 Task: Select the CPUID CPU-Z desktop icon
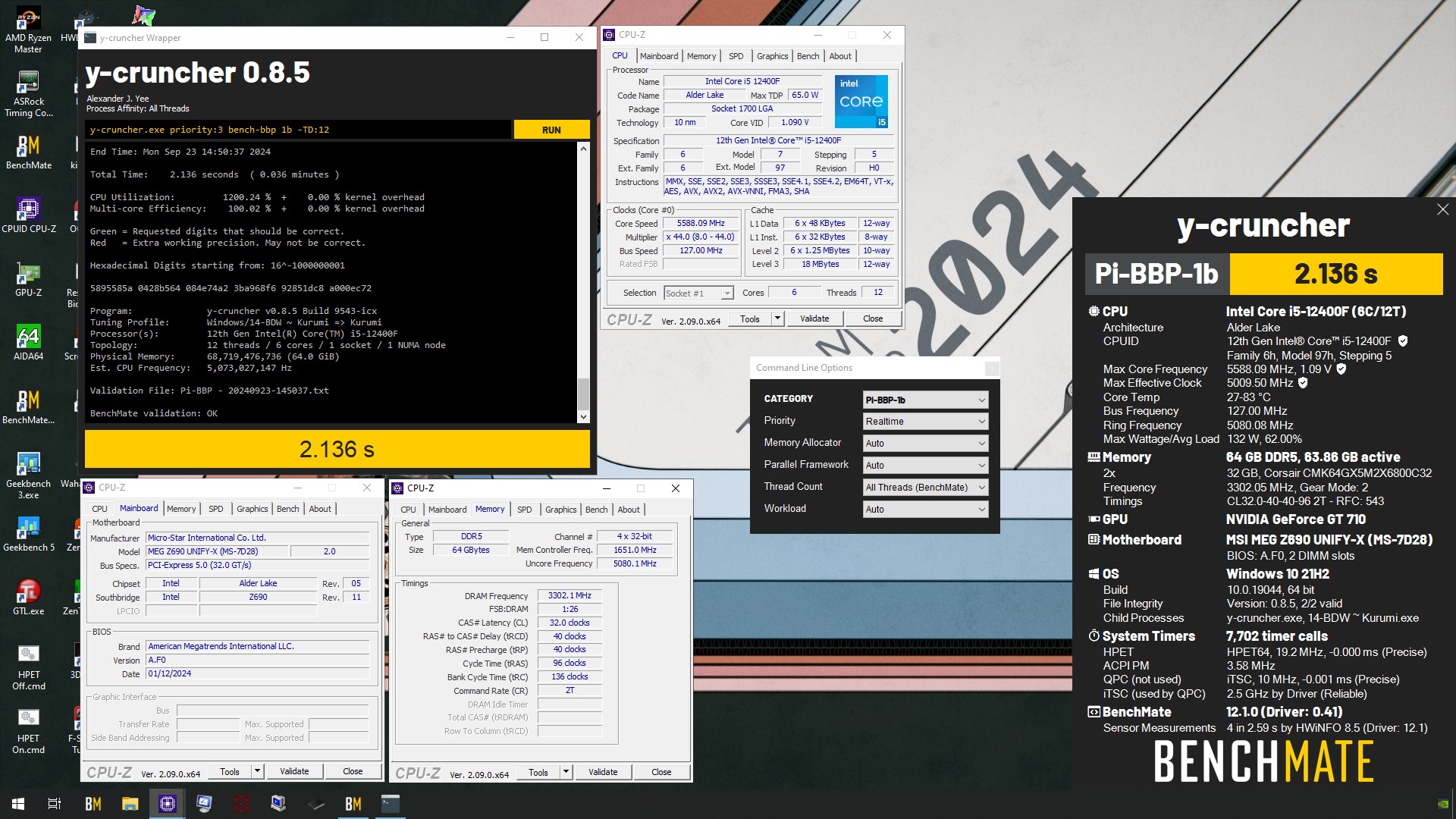pos(28,215)
